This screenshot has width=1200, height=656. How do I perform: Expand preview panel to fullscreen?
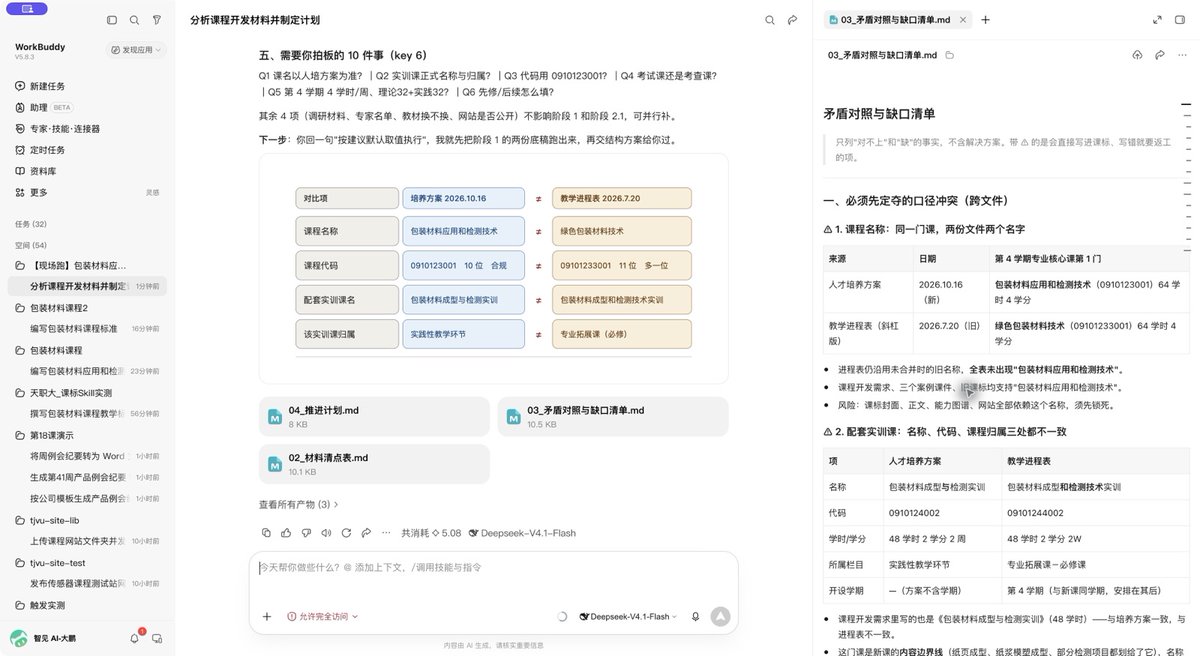click(x=1157, y=20)
